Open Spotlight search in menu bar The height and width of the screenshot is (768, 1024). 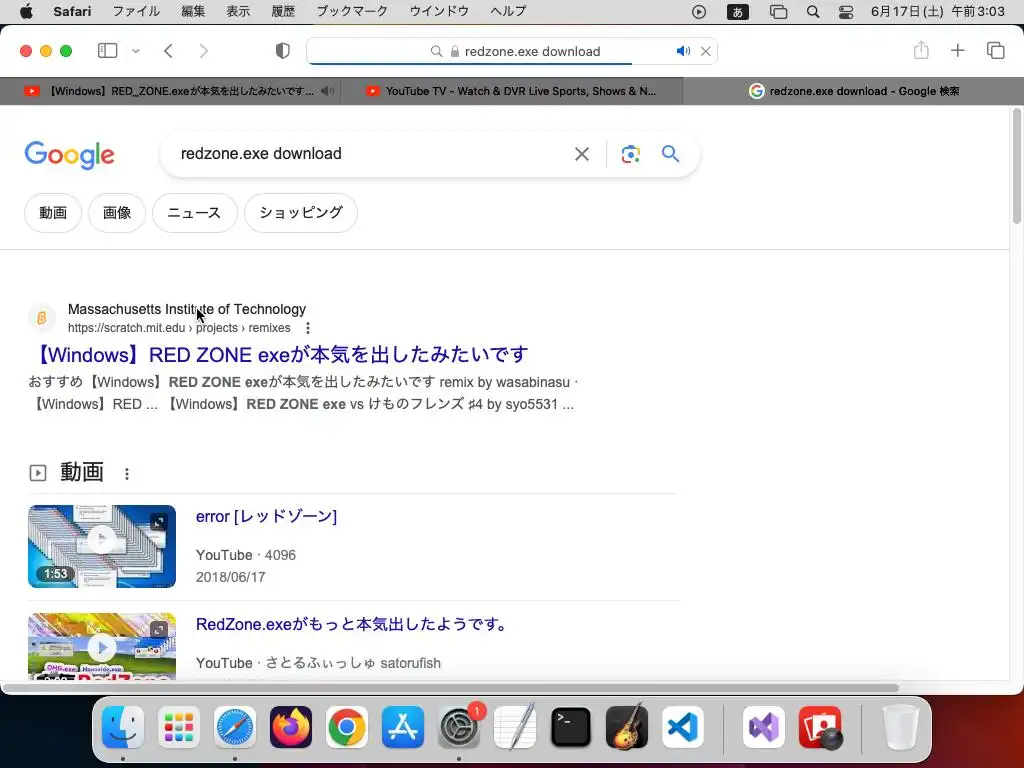pyautogui.click(x=813, y=12)
